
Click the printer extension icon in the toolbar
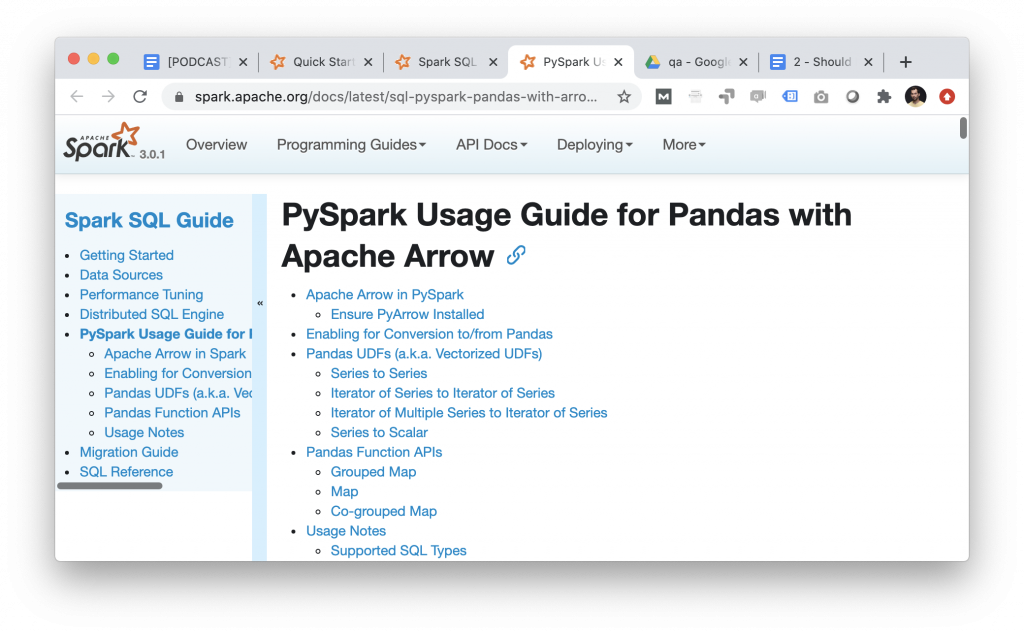click(x=695, y=97)
